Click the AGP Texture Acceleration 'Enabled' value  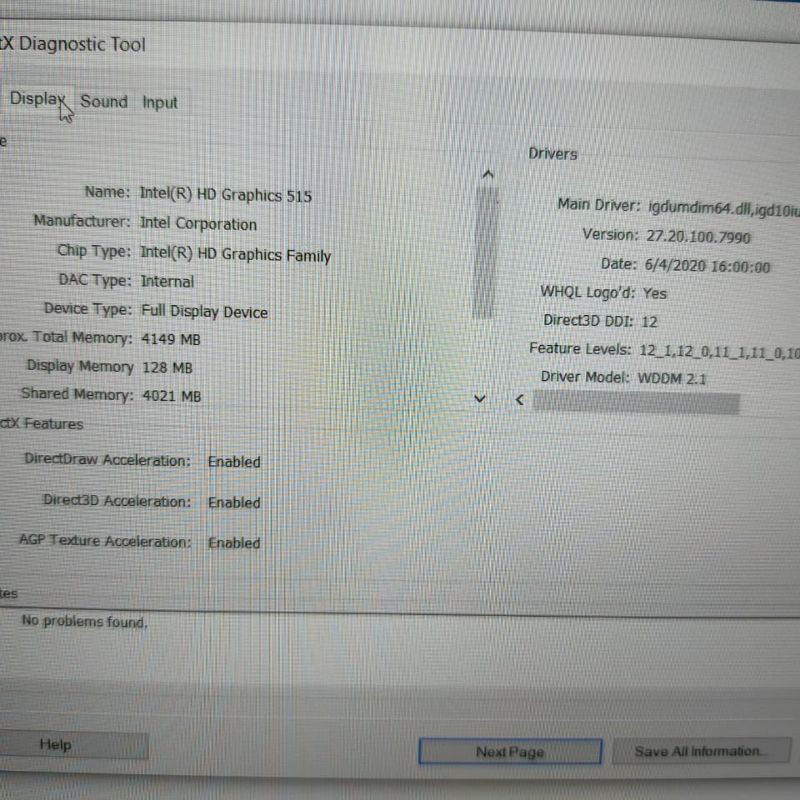[234, 543]
